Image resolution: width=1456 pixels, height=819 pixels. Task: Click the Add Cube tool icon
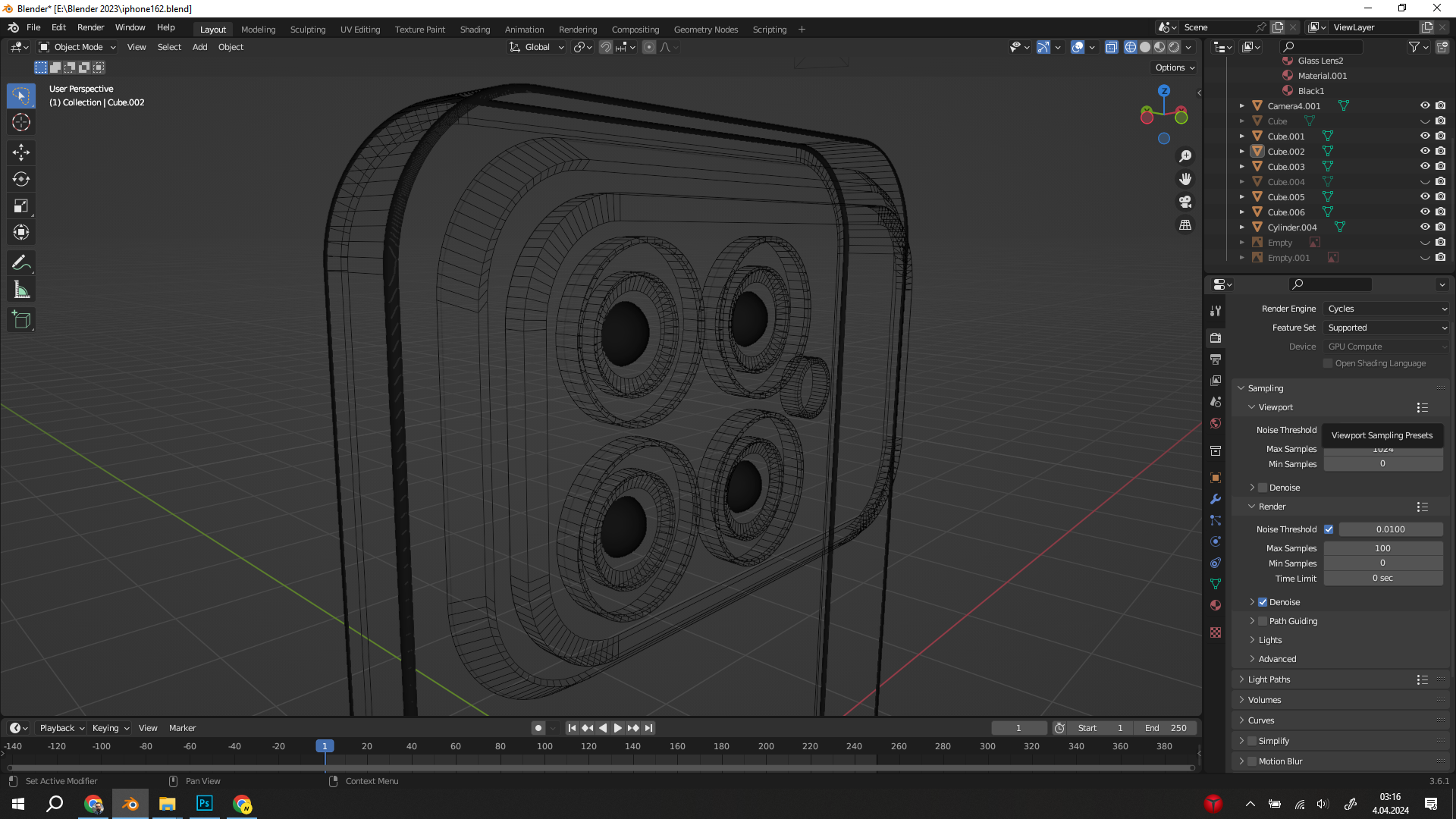point(21,320)
